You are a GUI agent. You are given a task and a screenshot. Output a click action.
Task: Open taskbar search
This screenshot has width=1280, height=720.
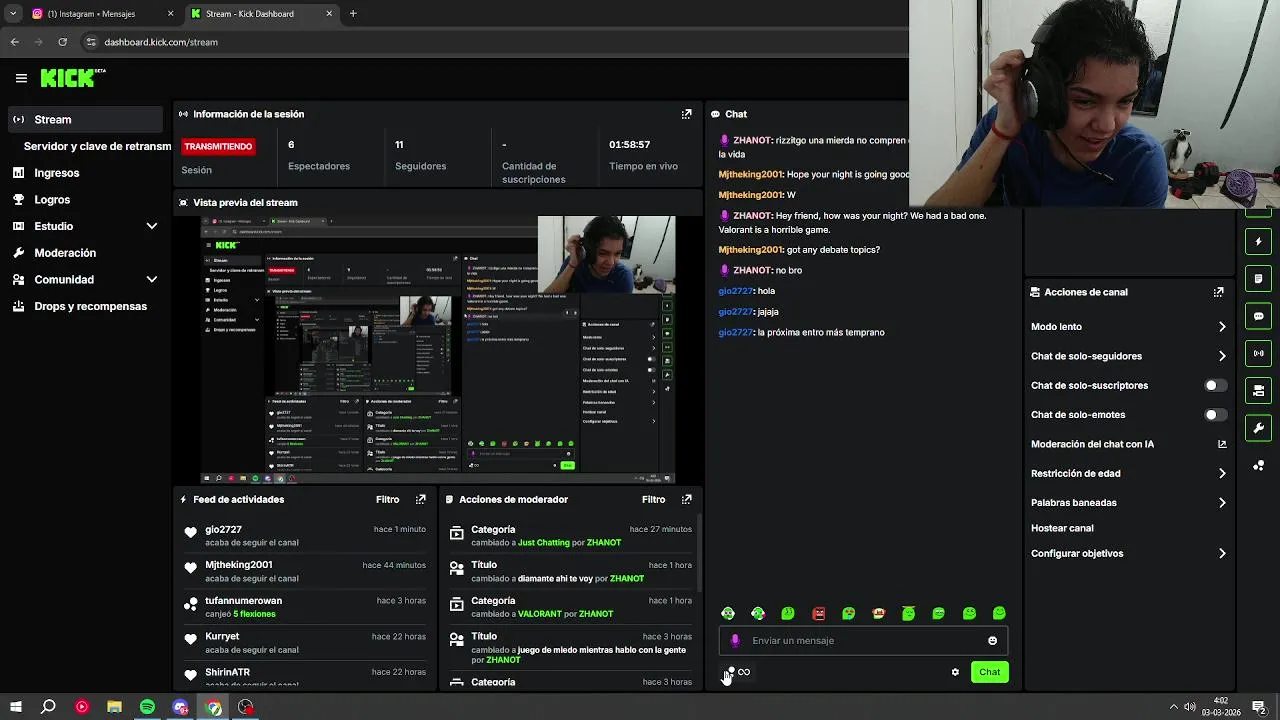(48, 707)
